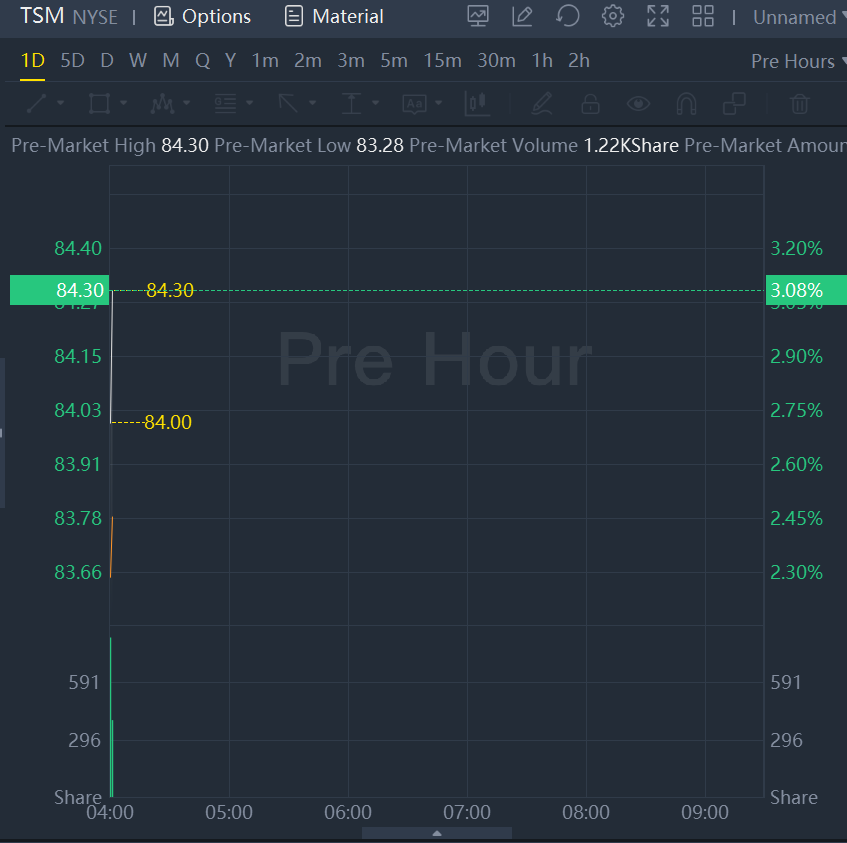This screenshot has height=843, width=847.
Task: Switch to the 5D timeframe tab
Action: (x=73, y=61)
